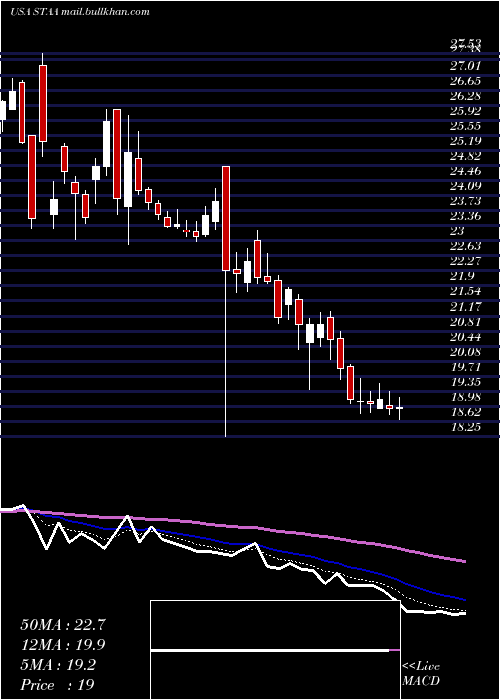Click the blue 12MA line's right end
The image size is (500, 700).
(464, 600)
